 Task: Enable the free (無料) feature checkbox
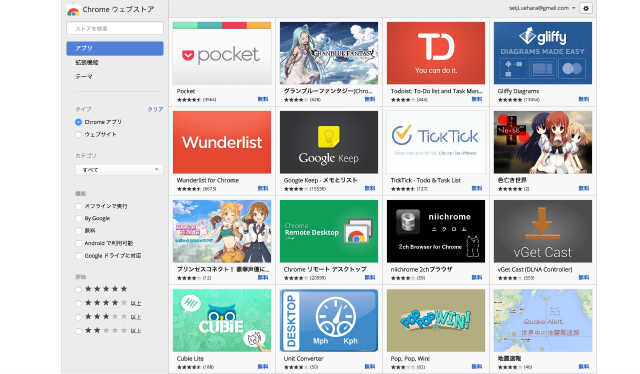click(x=78, y=231)
